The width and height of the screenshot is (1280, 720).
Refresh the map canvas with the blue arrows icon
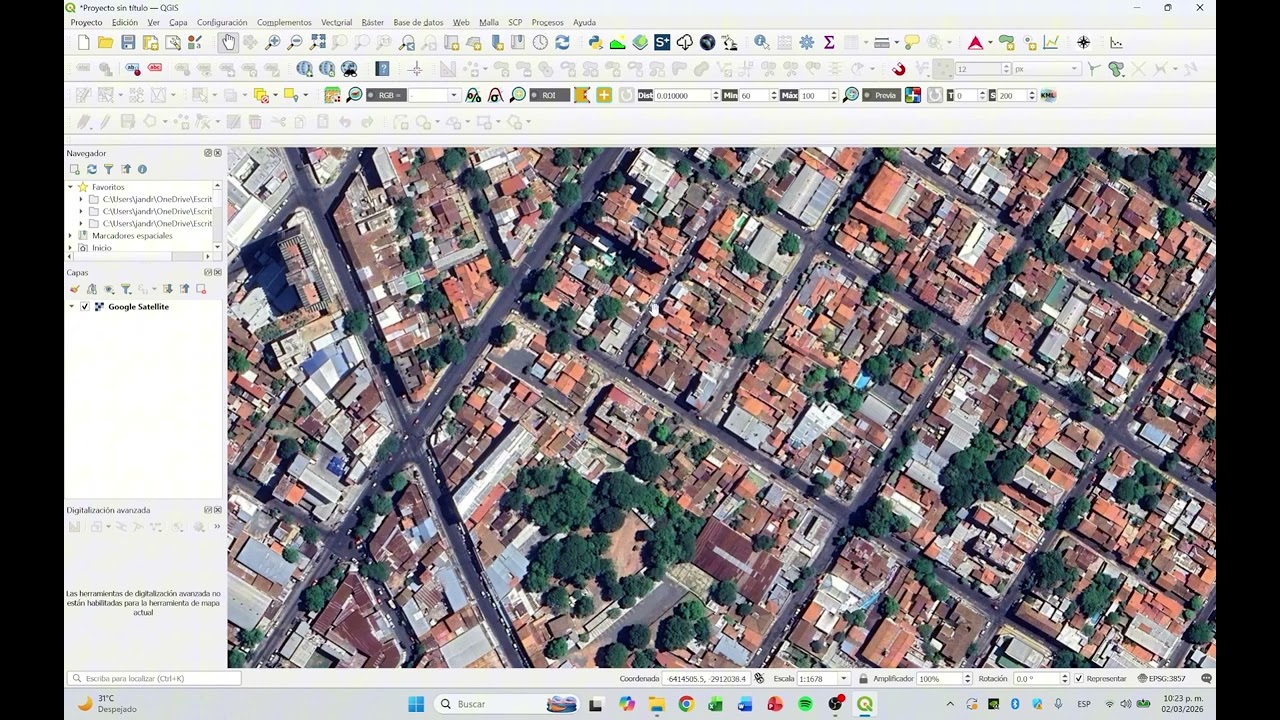coord(562,42)
